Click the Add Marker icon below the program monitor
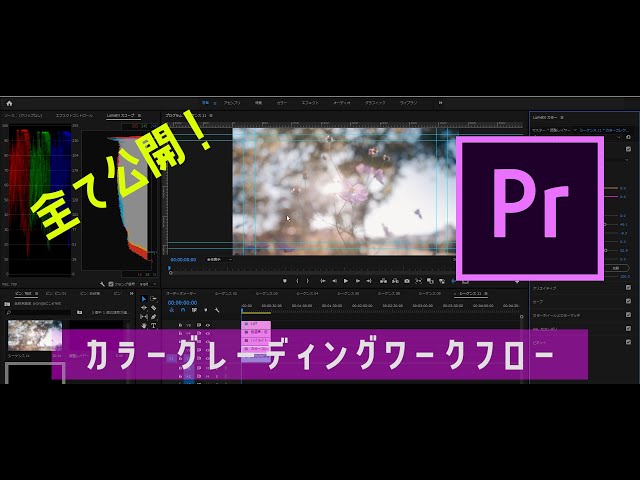Screen dimensions: 640x480 tap(285, 281)
